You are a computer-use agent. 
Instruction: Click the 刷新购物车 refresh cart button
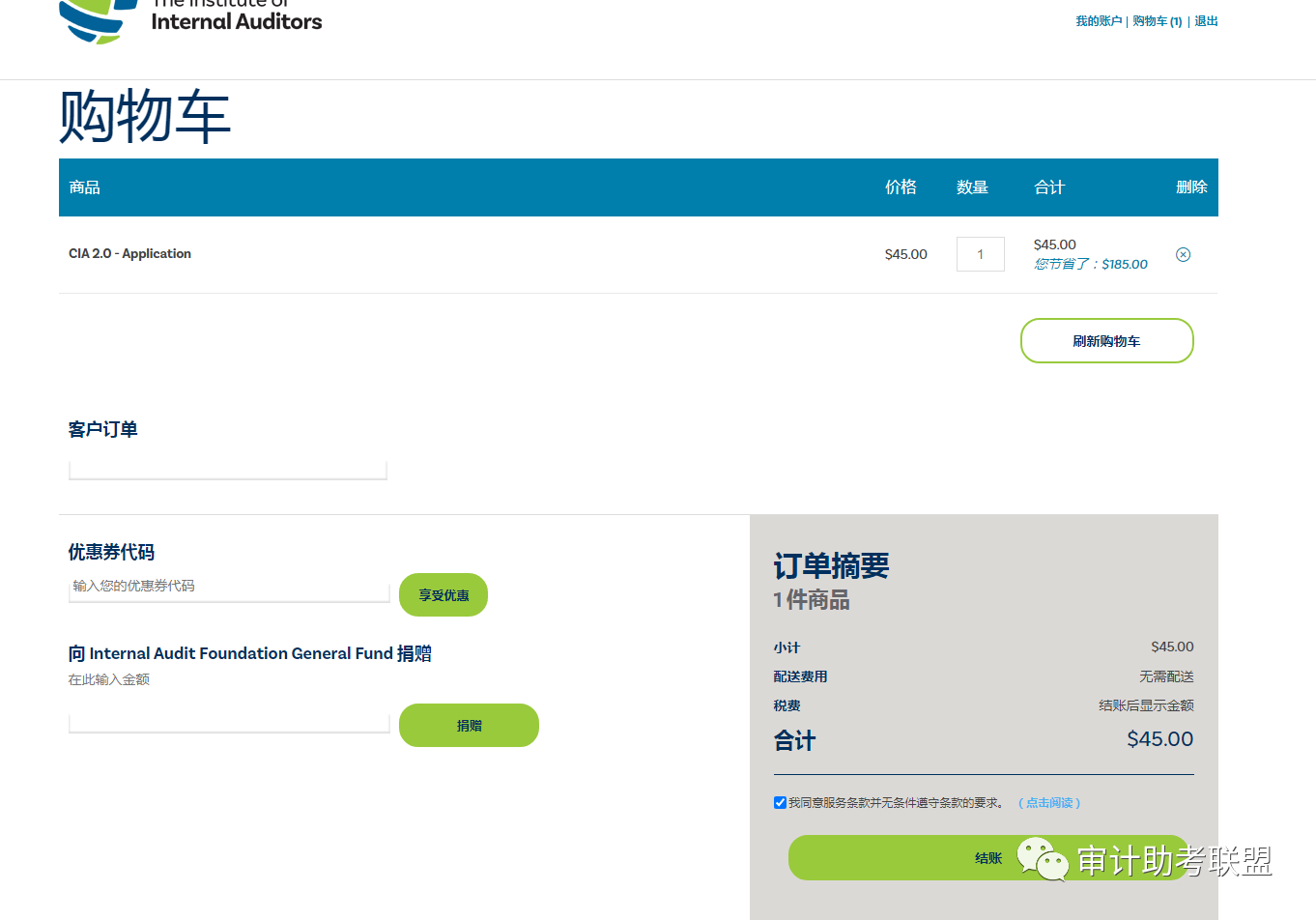(x=1106, y=341)
